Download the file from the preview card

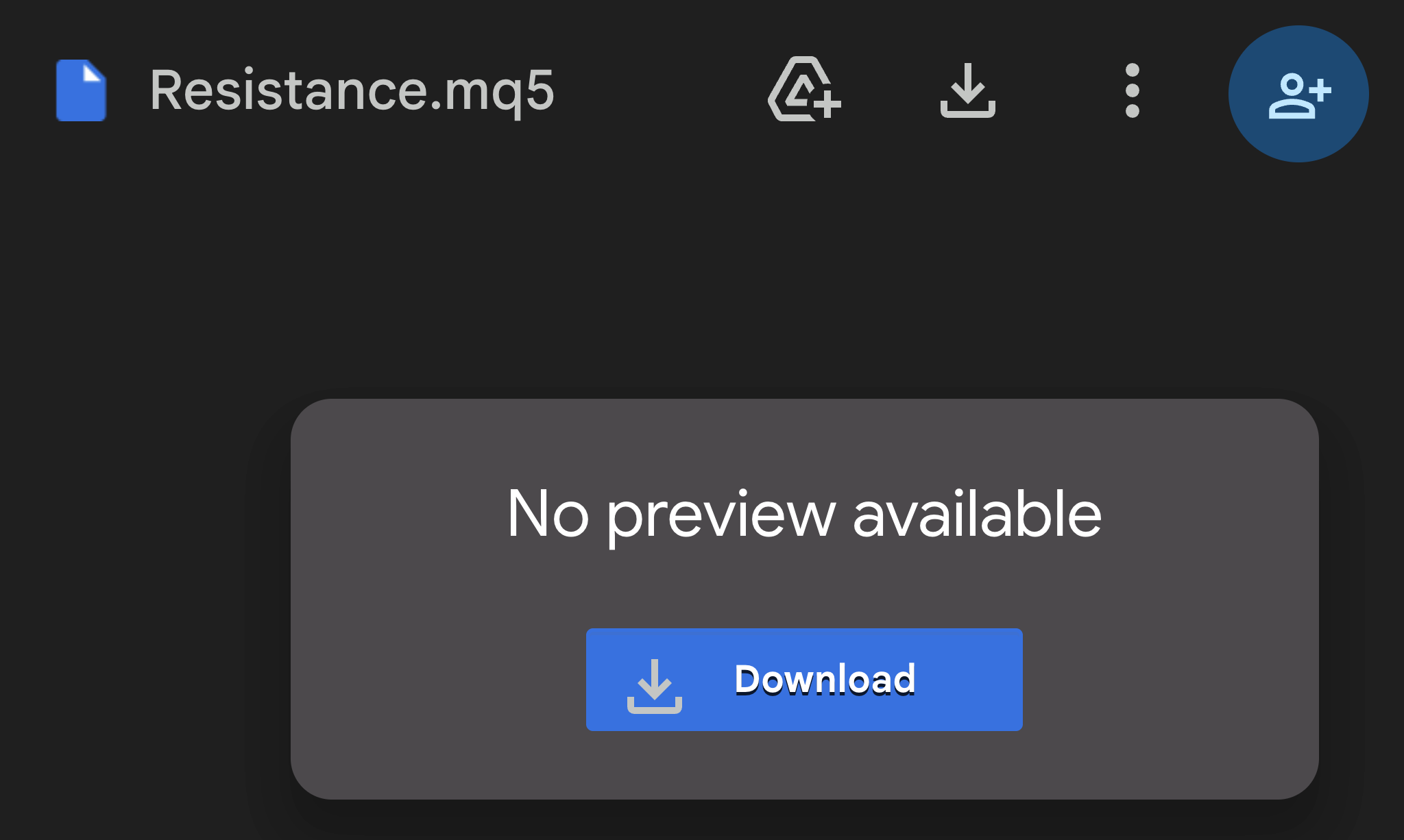pyautogui.click(x=804, y=679)
